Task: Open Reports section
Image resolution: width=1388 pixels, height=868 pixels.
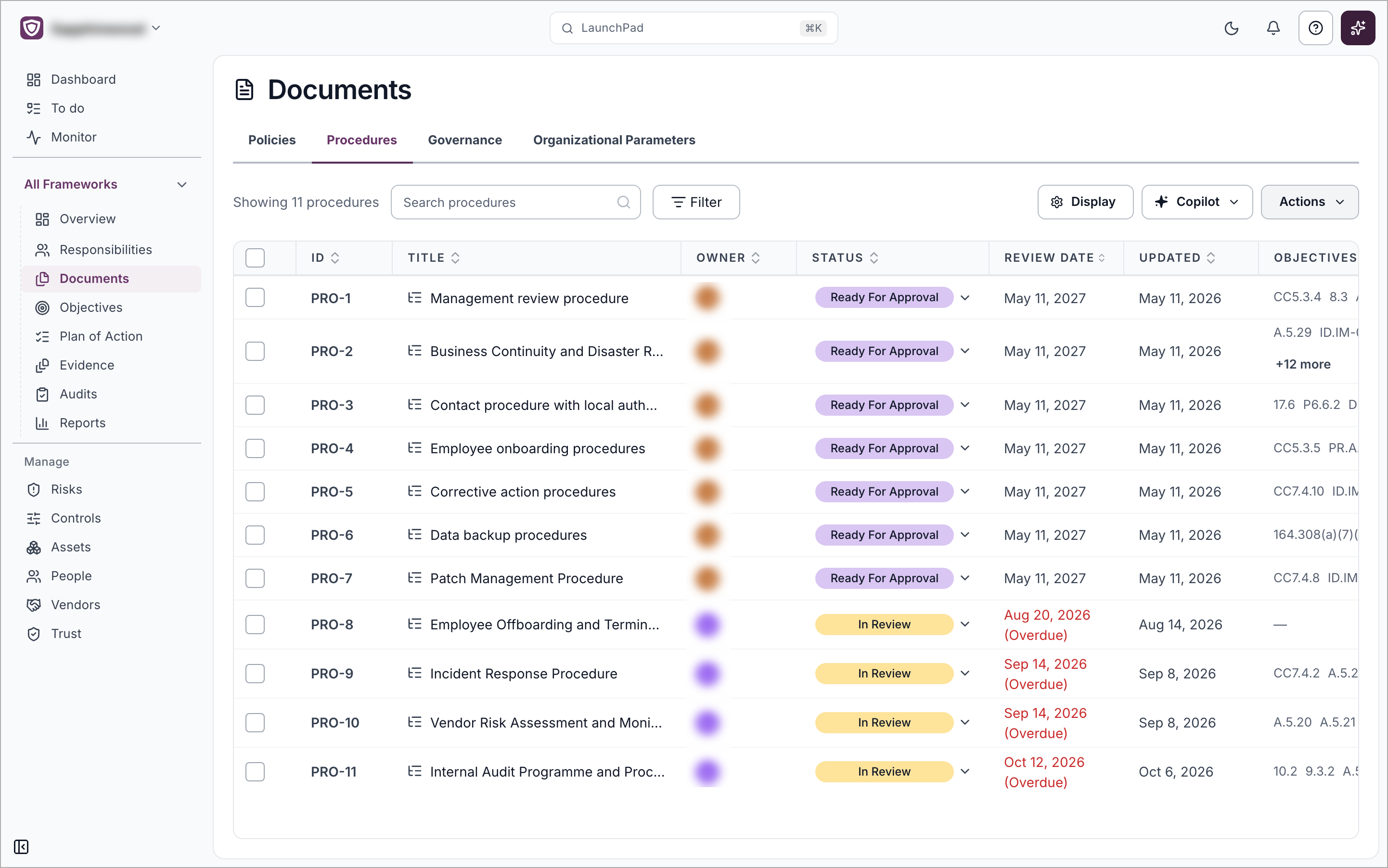Action: click(82, 422)
